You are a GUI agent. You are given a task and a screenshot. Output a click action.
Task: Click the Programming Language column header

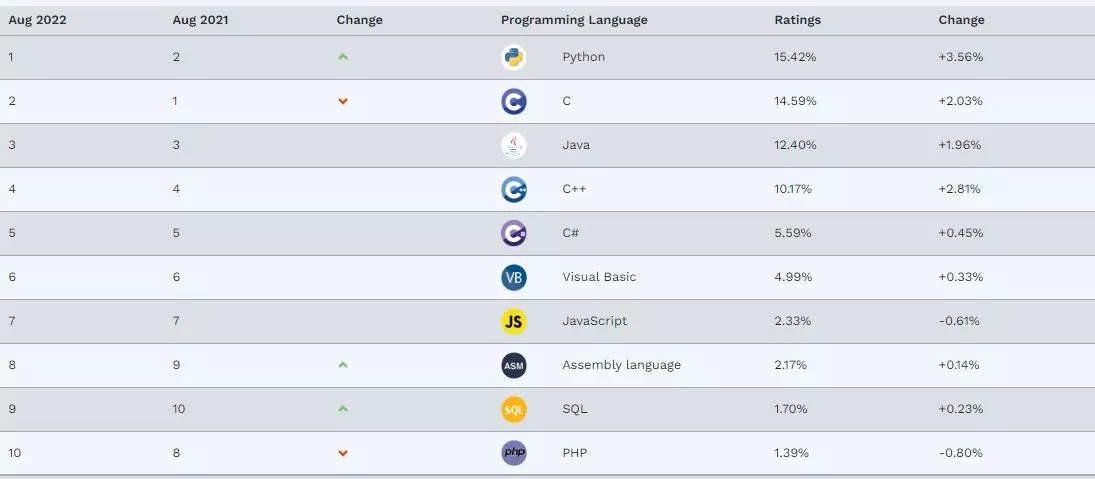pyautogui.click(x=574, y=20)
